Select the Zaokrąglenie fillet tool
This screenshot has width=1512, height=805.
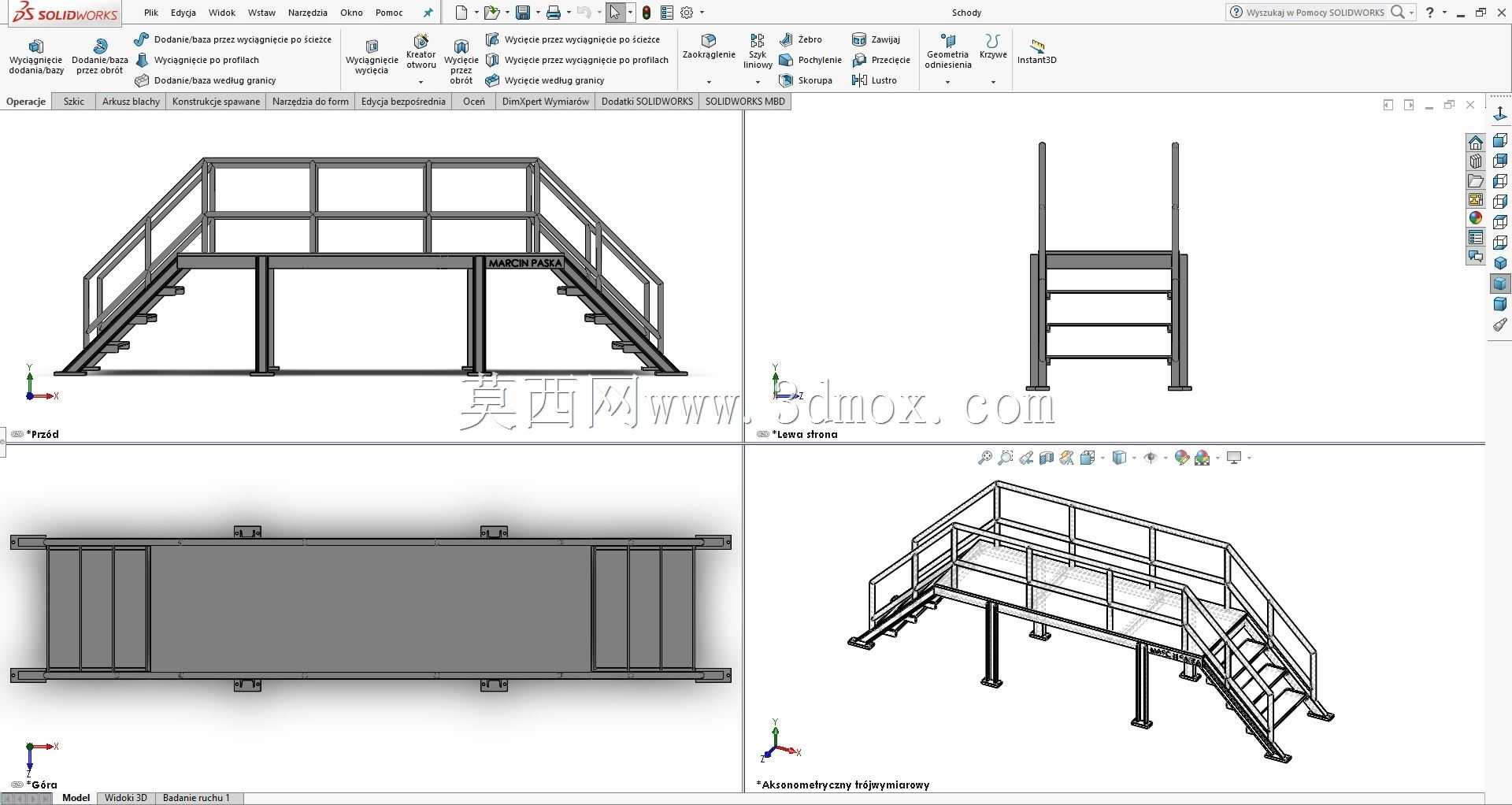coord(709,47)
